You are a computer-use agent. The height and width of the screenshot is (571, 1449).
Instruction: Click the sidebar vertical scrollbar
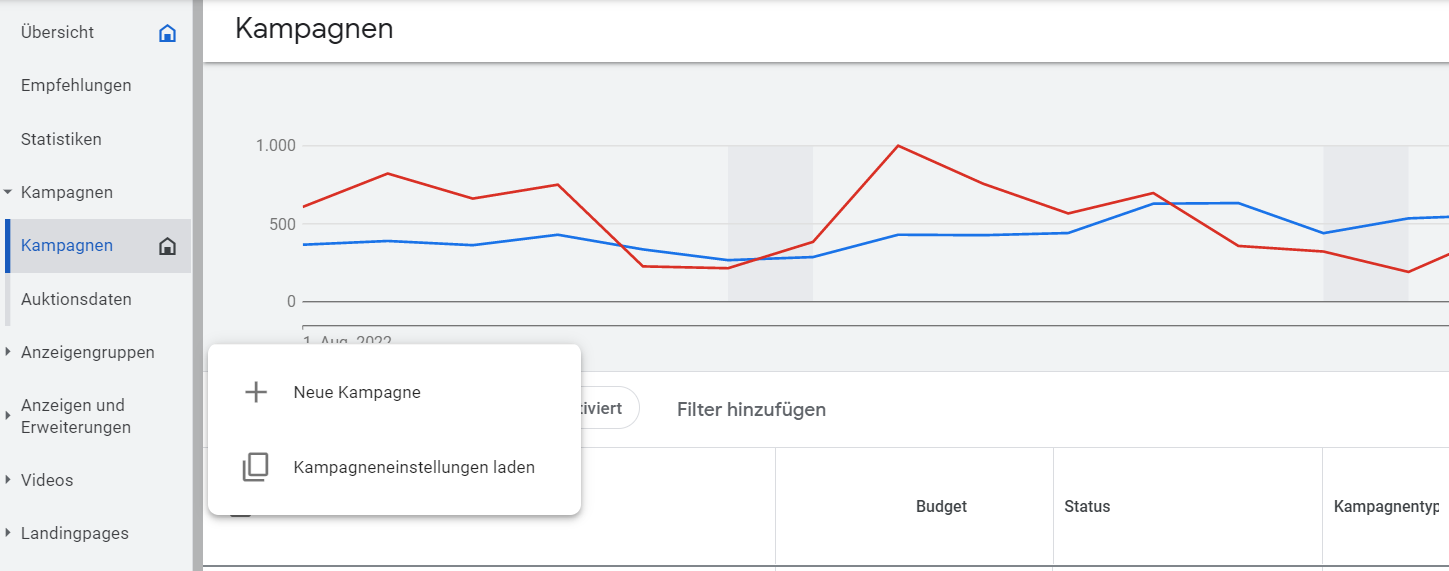click(x=197, y=285)
